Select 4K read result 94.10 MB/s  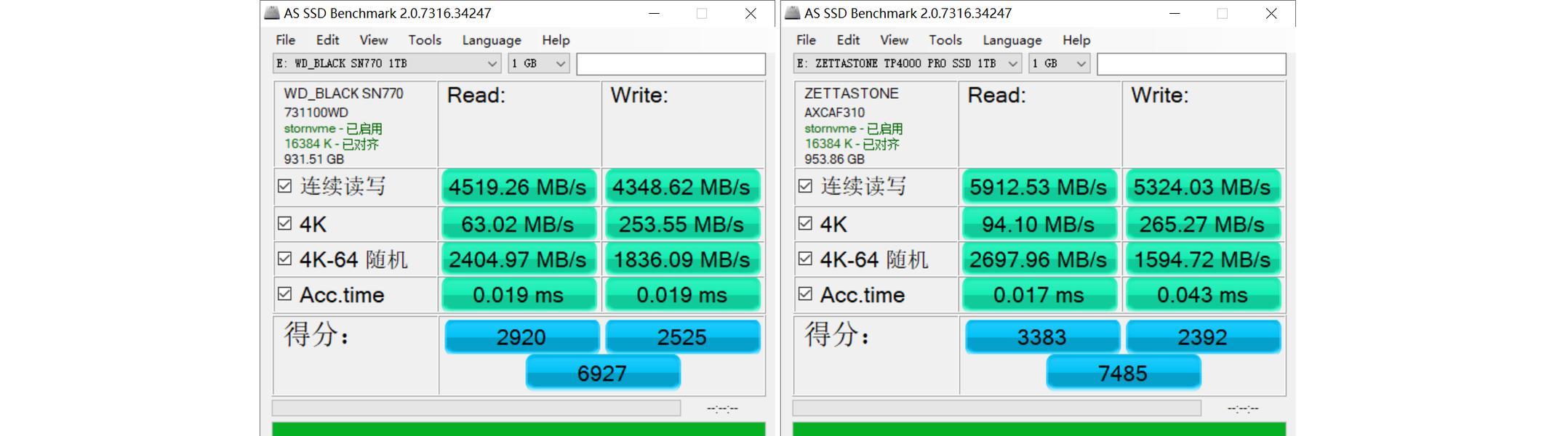coord(1039,224)
